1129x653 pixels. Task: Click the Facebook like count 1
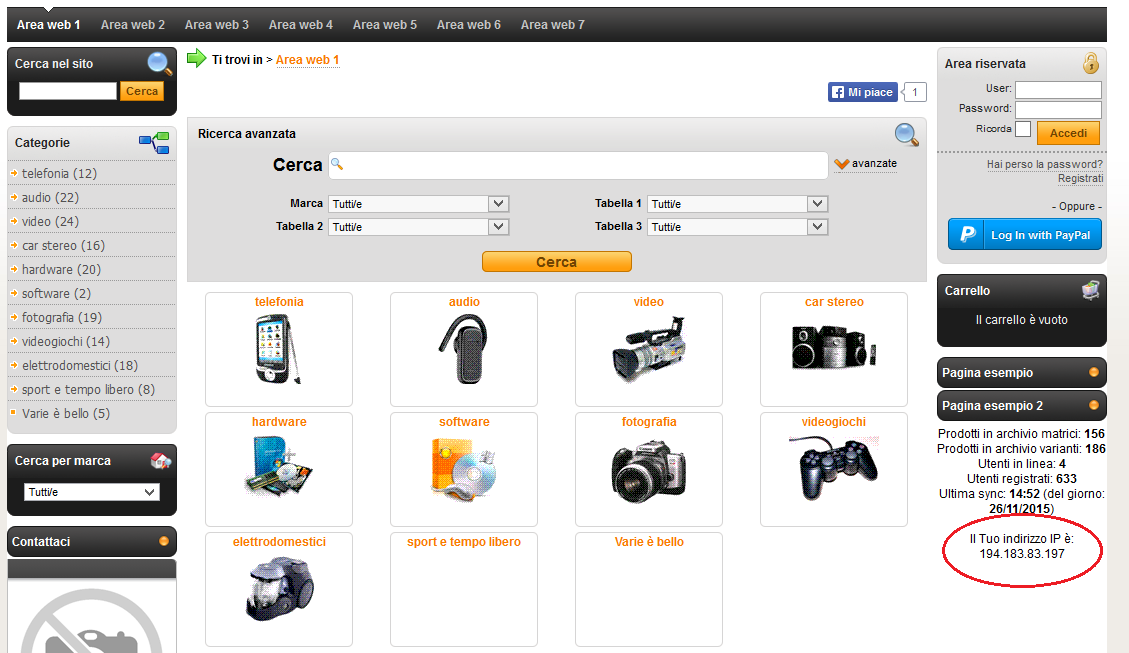(914, 92)
